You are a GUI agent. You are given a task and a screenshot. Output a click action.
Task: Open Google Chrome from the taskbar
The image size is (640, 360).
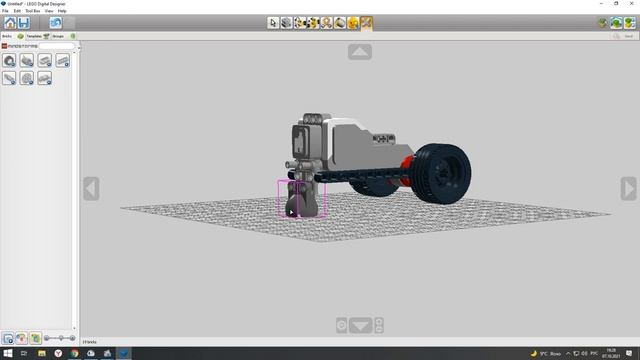pos(75,353)
